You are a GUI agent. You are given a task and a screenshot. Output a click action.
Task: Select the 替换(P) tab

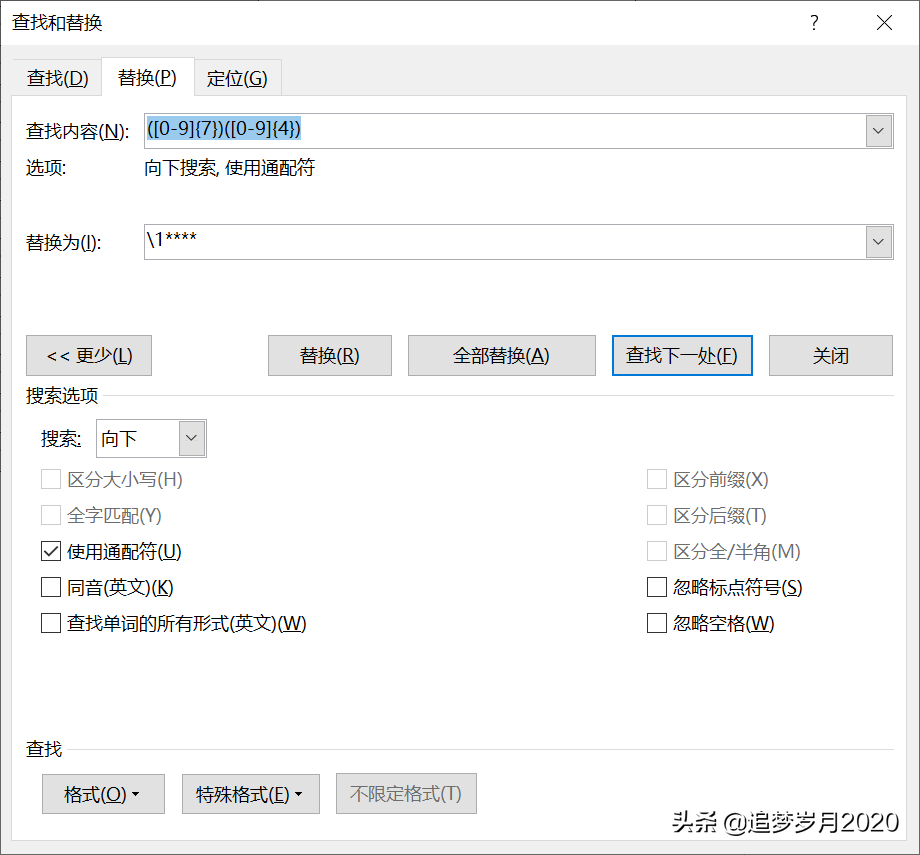tap(147, 77)
